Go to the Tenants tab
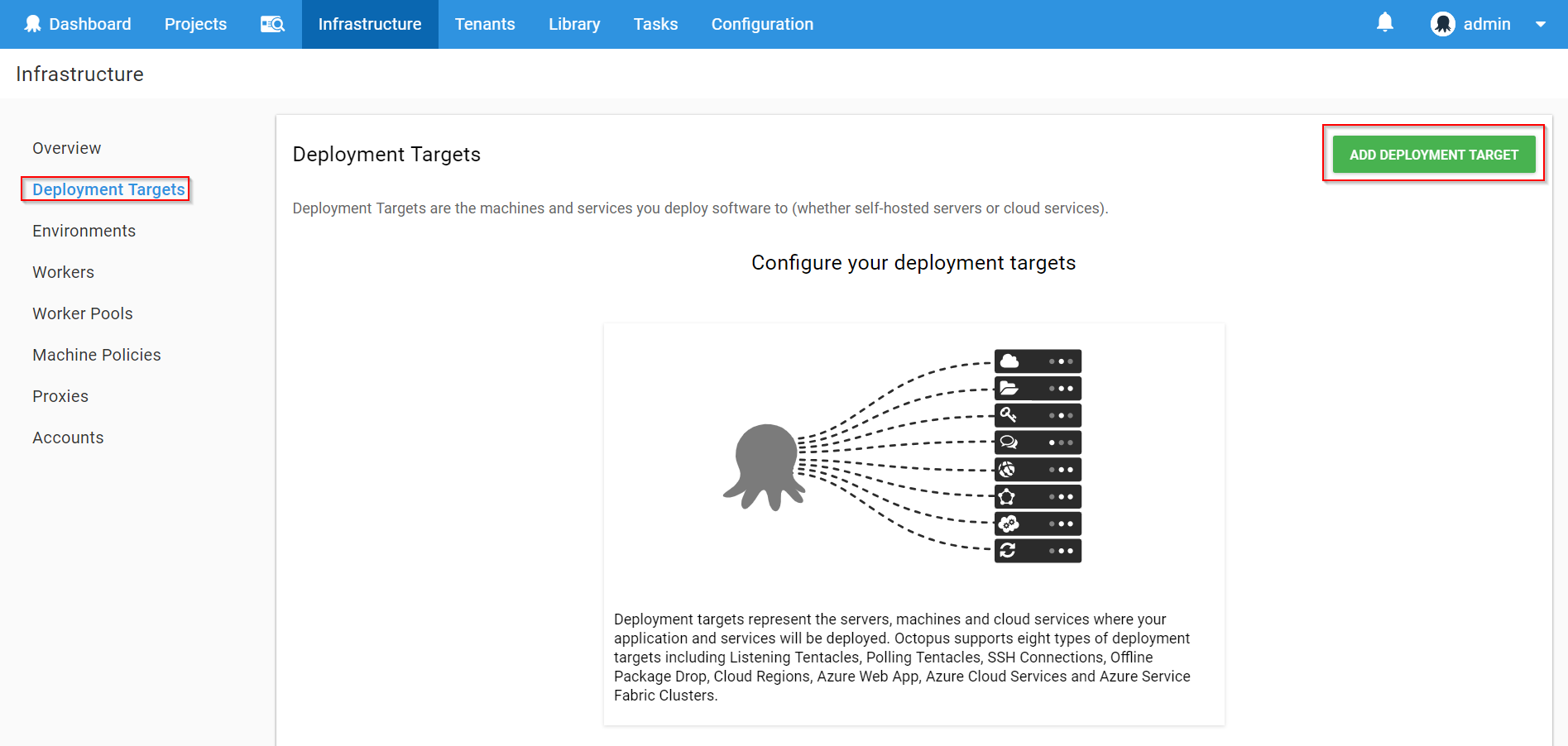Screen dimensions: 1568x746 coord(485,24)
